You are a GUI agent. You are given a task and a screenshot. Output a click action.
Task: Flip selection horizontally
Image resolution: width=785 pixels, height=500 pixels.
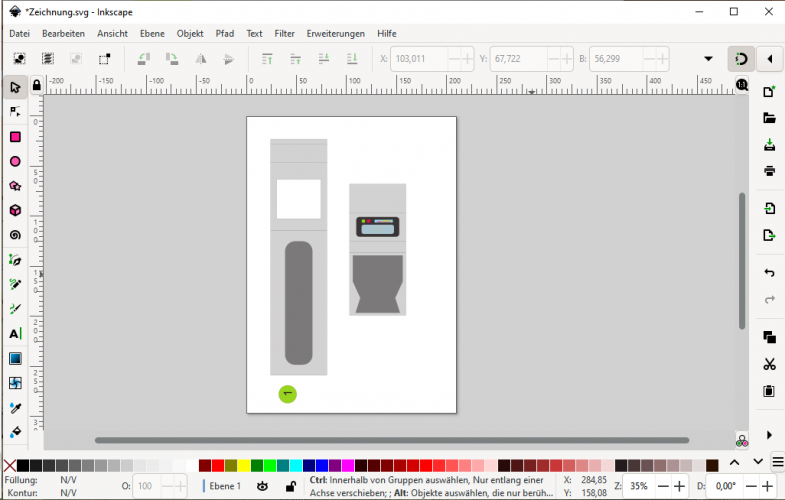(201, 59)
